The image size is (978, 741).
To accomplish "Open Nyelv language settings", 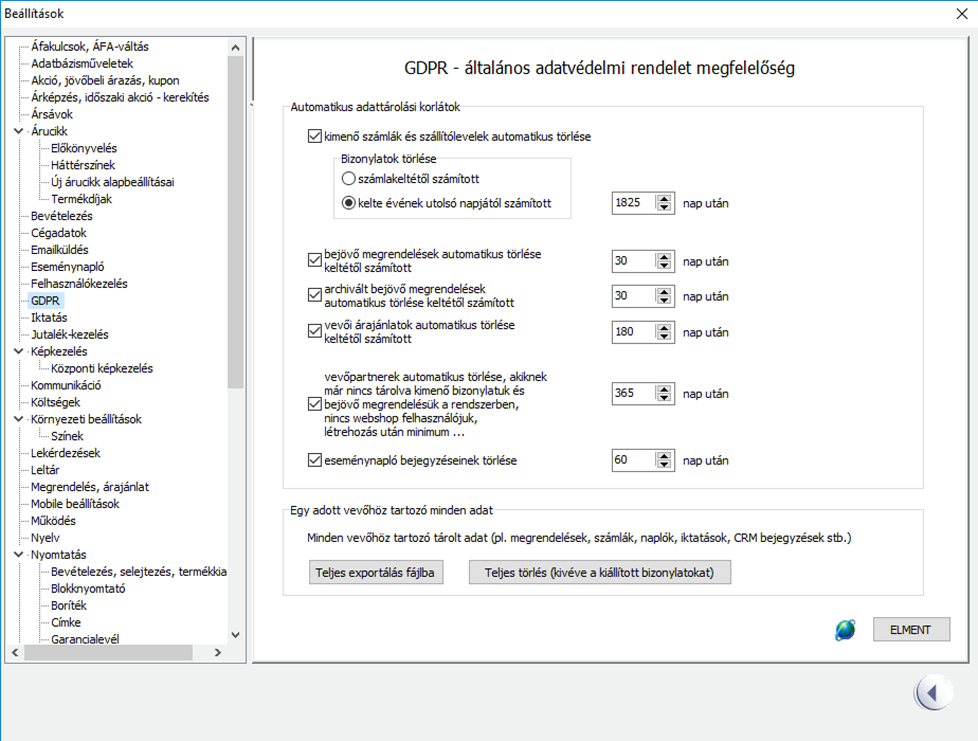I will coord(45,538).
